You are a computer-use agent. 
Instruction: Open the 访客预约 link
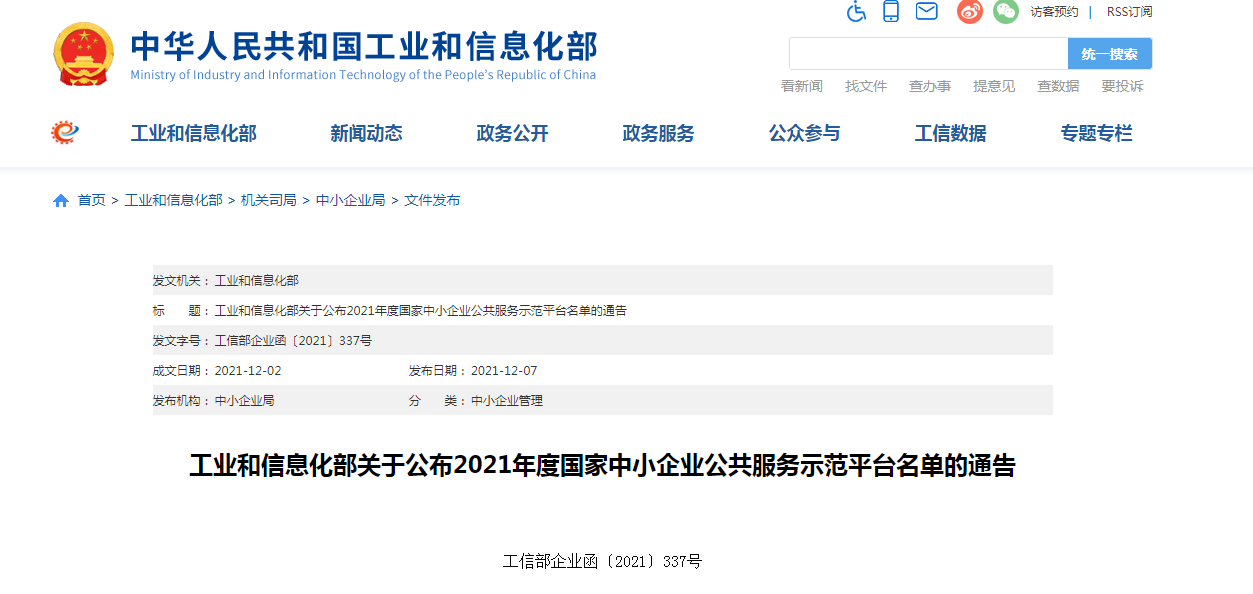point(1054,12)
